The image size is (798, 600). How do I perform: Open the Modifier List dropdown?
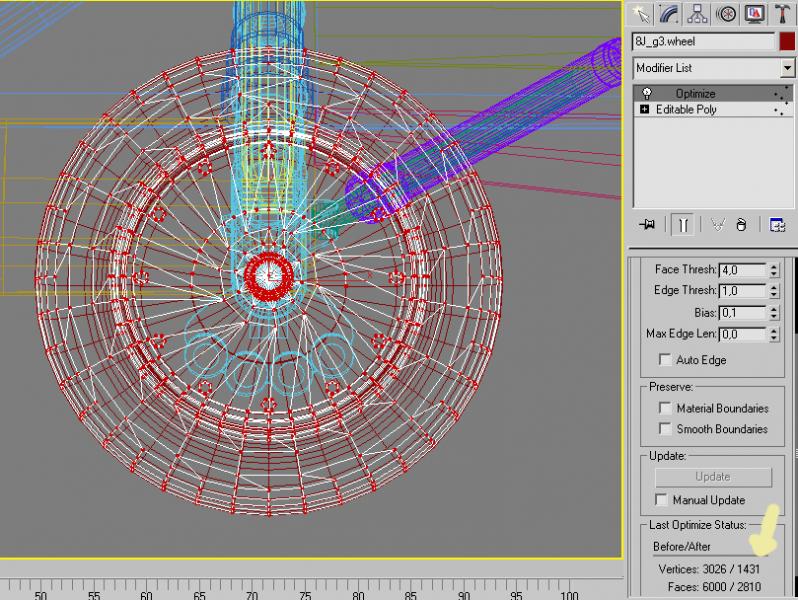713,68
